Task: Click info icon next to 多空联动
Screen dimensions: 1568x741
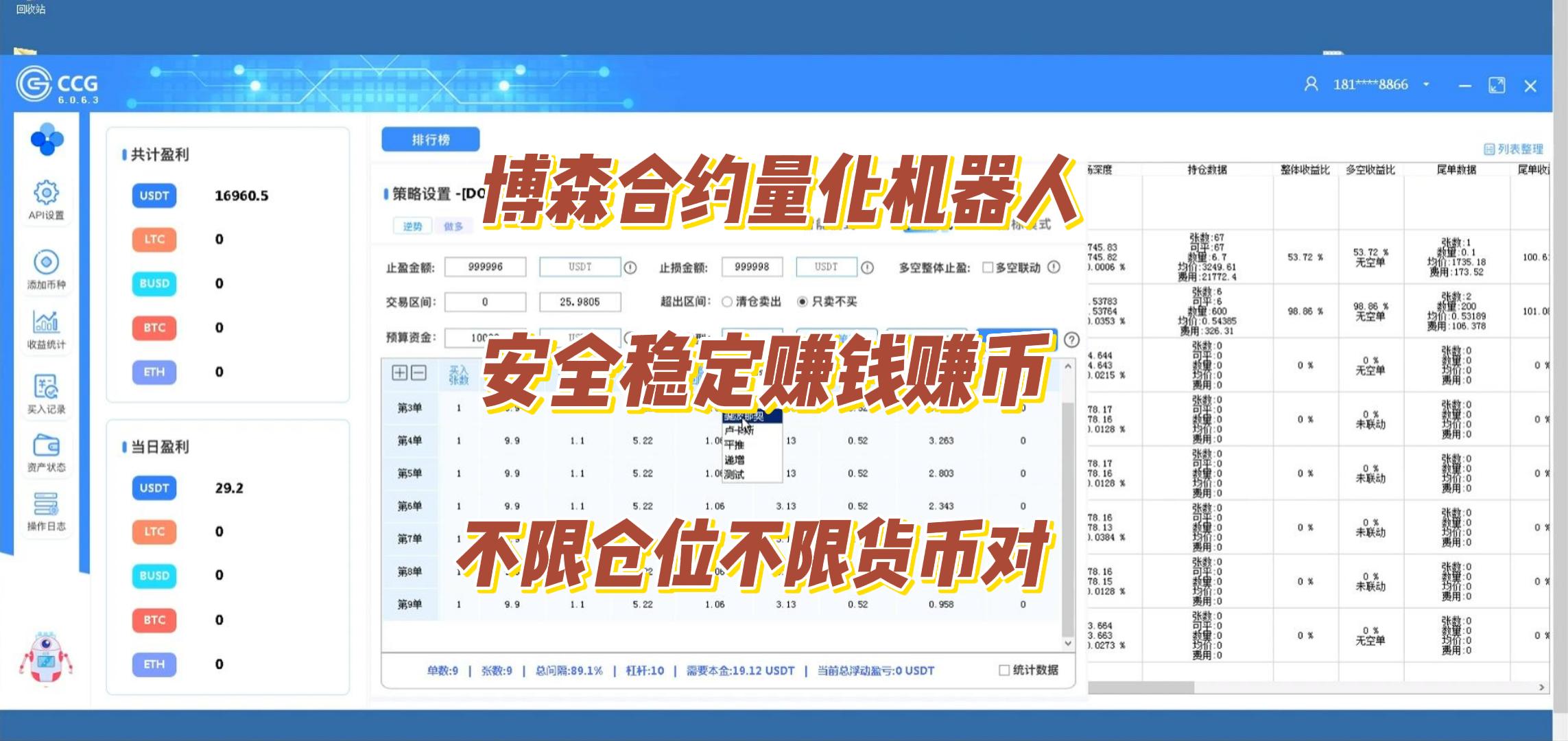Action: pos(1054,267)
